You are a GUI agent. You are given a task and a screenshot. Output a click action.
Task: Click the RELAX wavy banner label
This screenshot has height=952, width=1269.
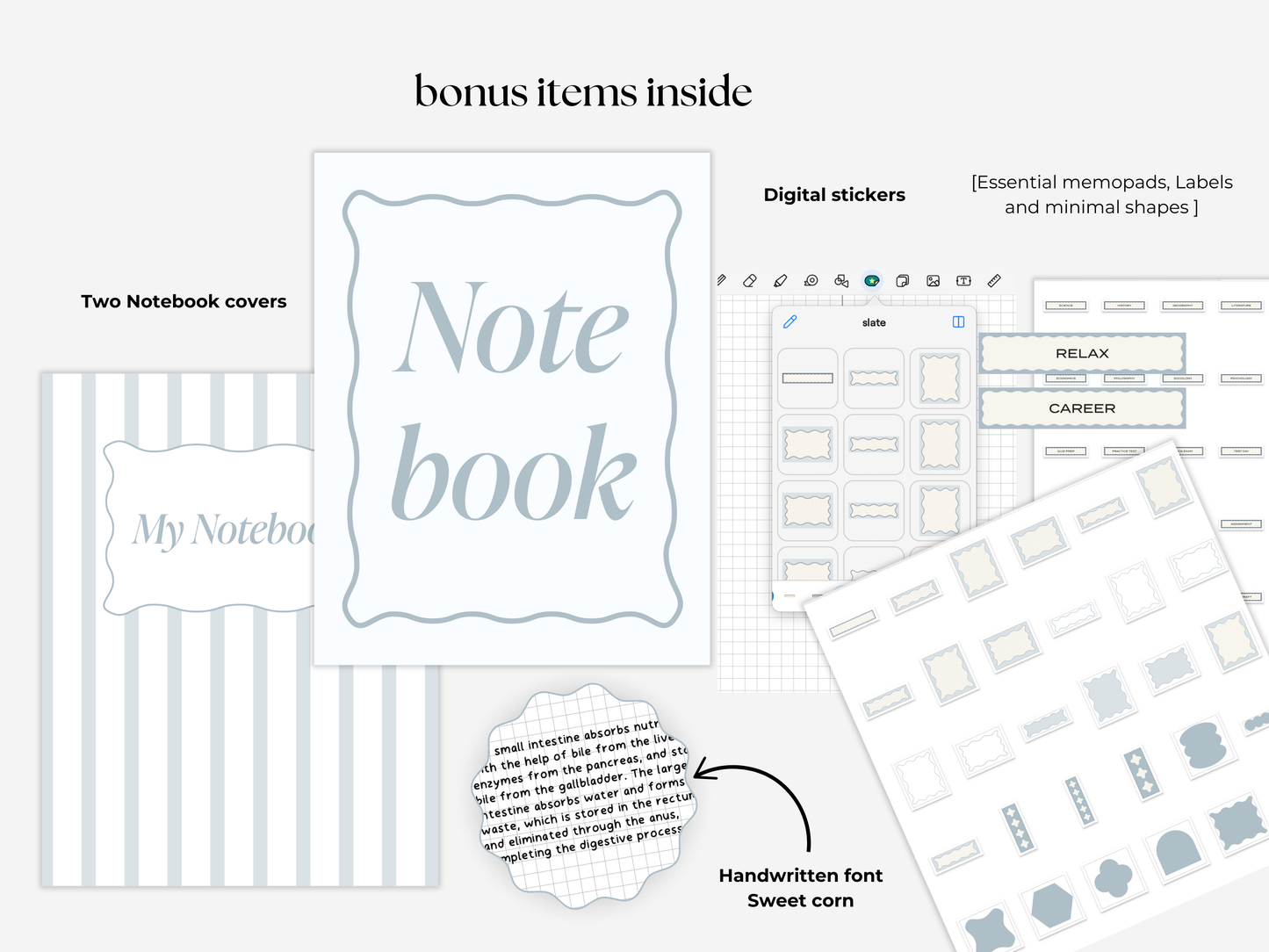click(1082, 353)
